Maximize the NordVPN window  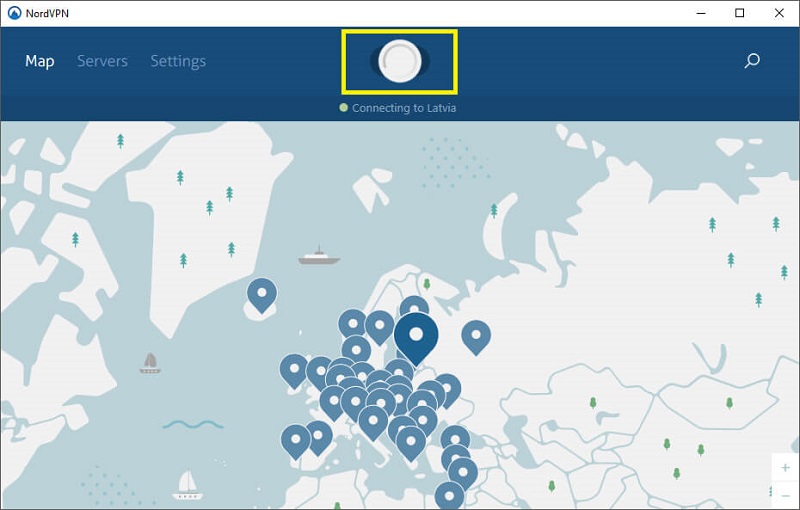(x=739, y=13)
